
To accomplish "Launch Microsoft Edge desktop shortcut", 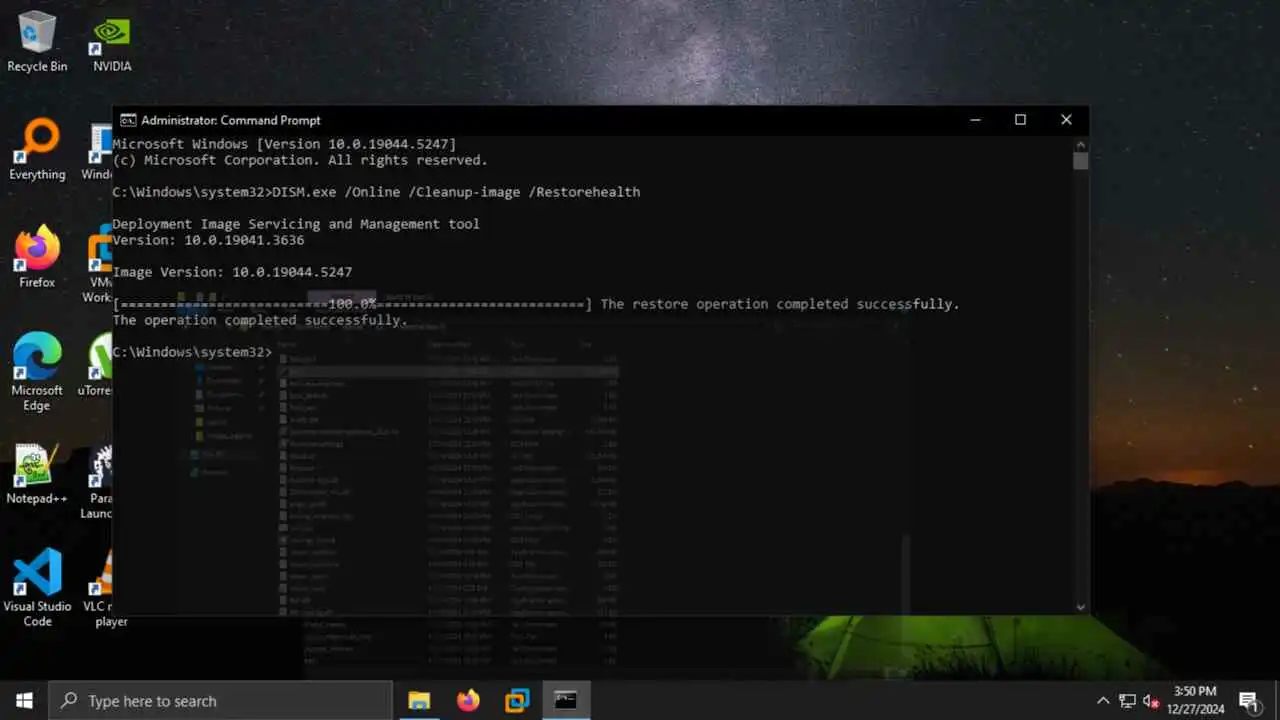I will pyautogui.click(x=37, y=372).
